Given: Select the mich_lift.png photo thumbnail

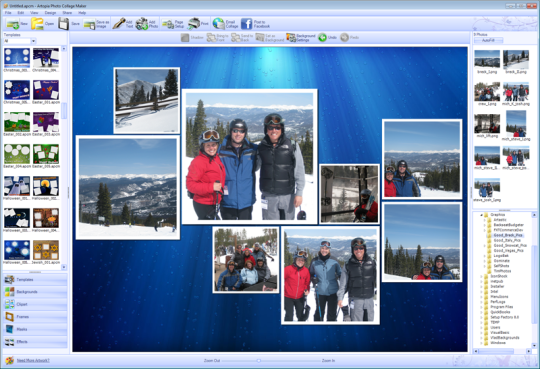Looking at the screenshot, I should click(x=487, y=123).
